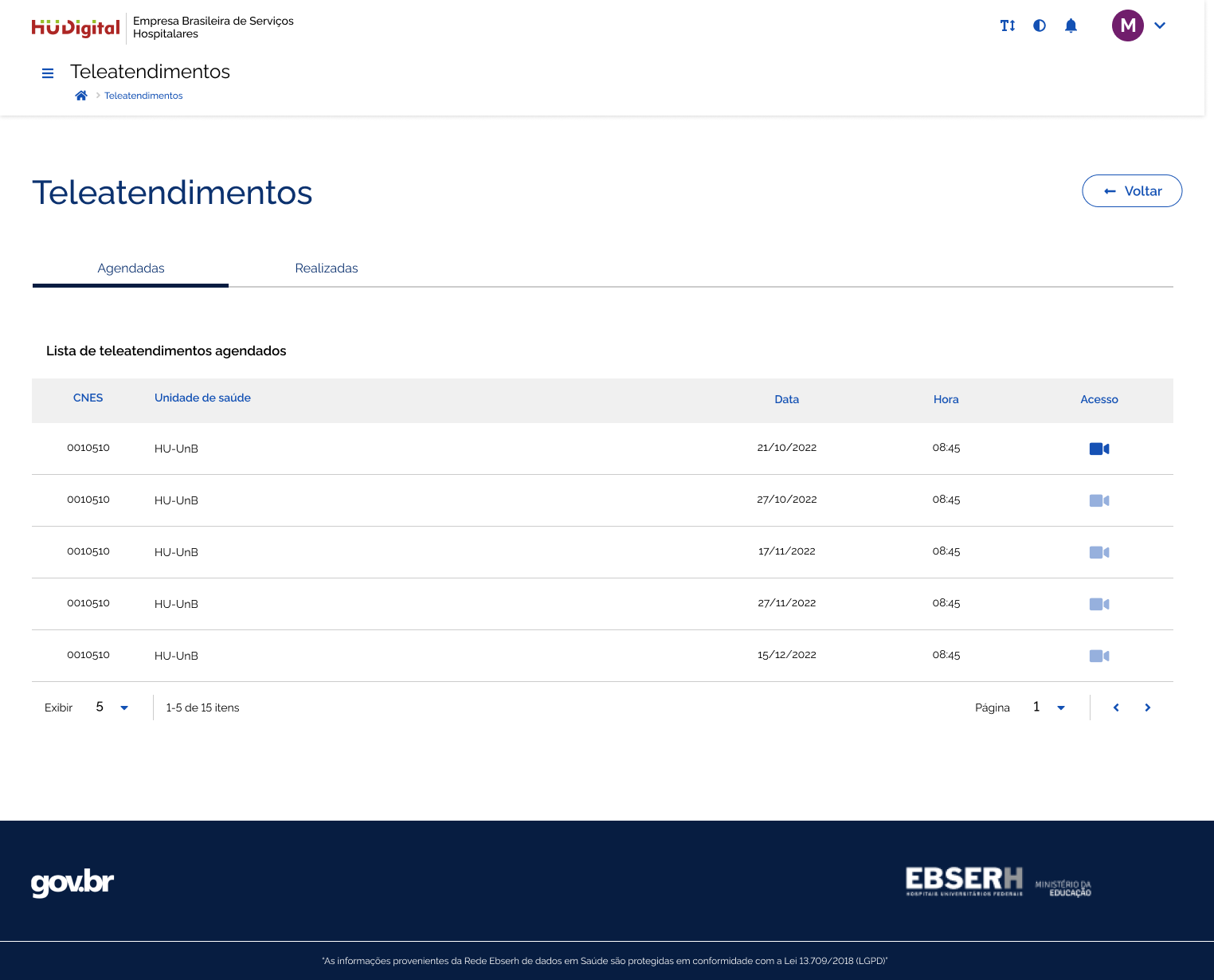Click the gov.br footer logo

[x=72, y=882]
